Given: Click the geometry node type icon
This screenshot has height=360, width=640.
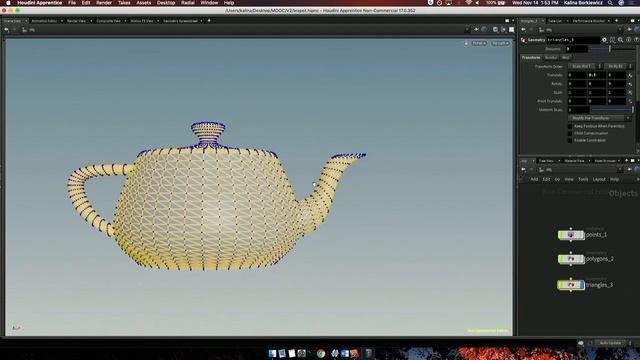Looking at the screenshot, I should (524, 40).
